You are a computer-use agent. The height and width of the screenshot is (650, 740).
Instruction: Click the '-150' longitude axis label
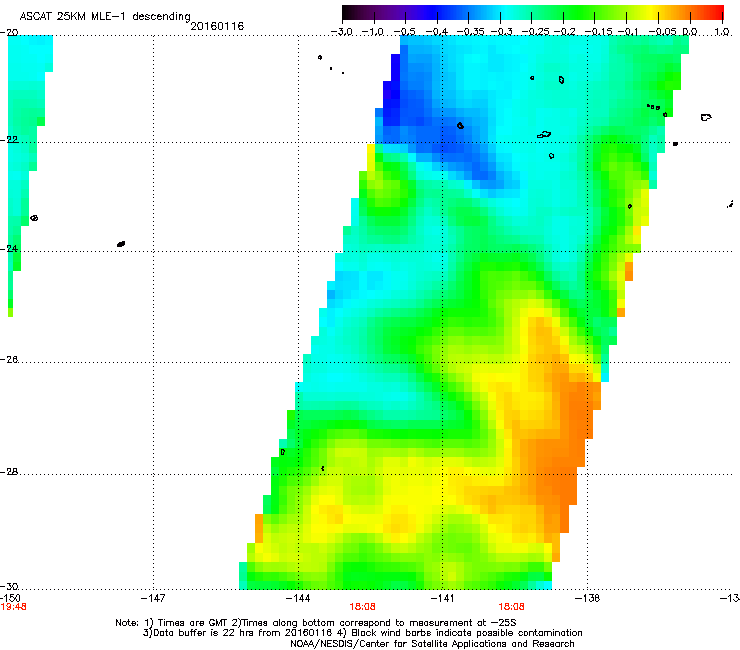click(10, 598)
